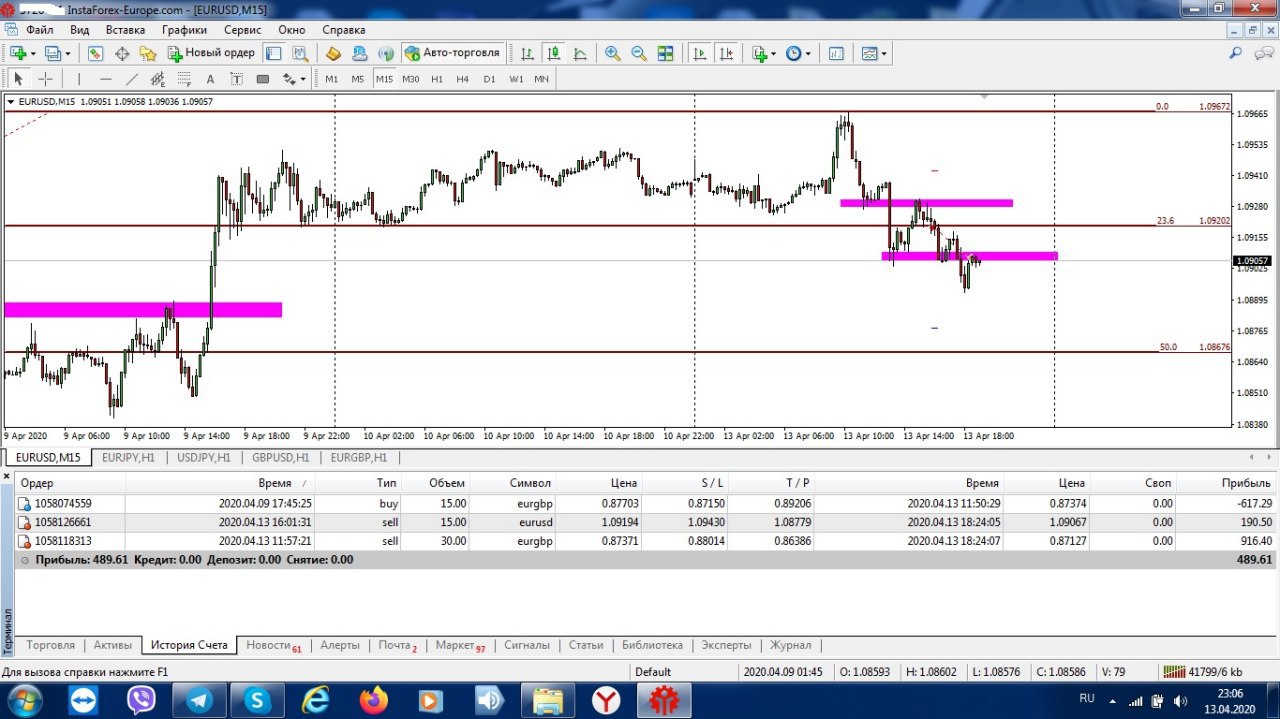The image size is (1280, 719).
Task: Select the horizontal line tool
Action: [x=105, y=79]
